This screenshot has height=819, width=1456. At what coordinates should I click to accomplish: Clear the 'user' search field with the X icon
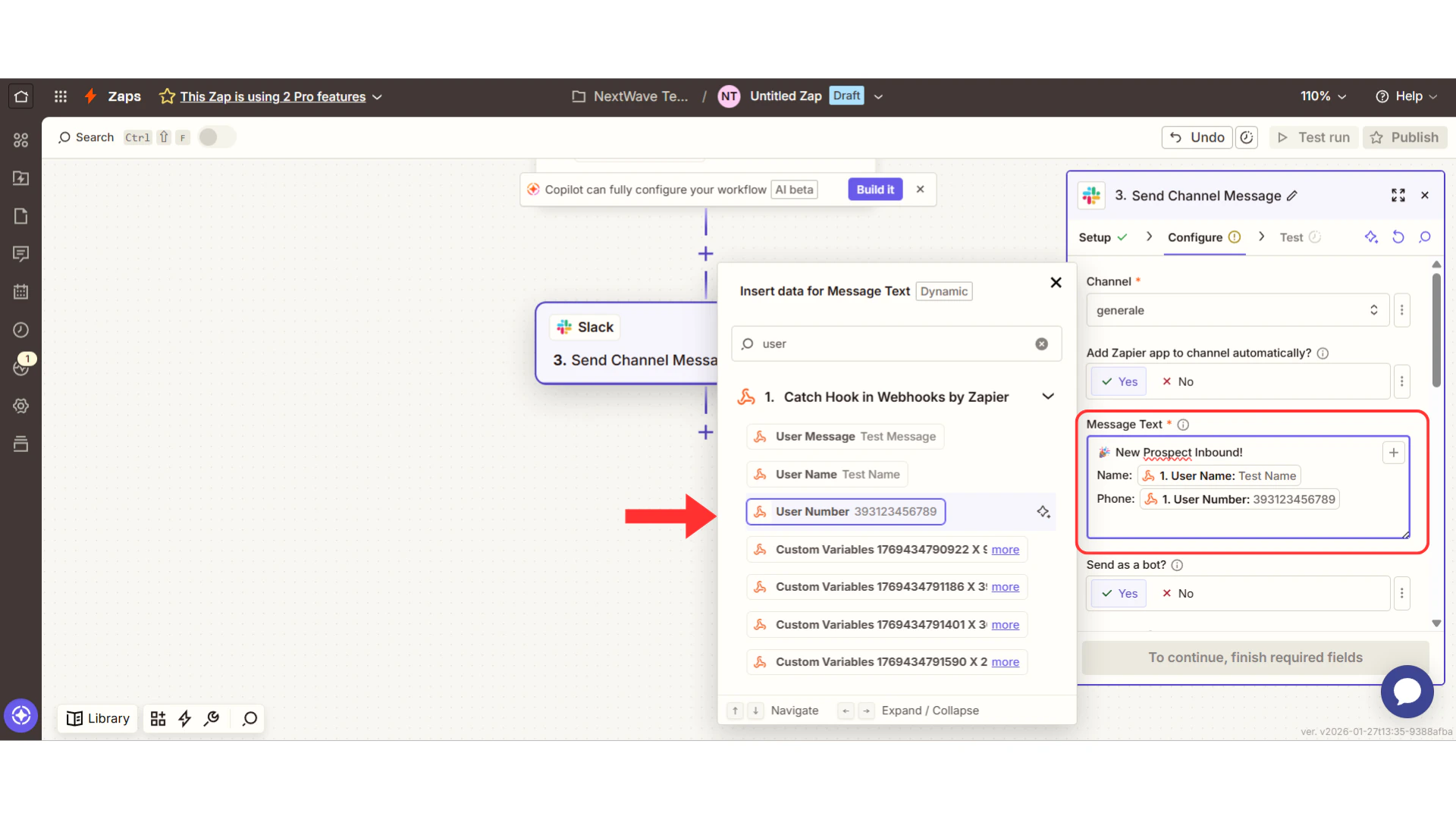[x=1042, y=344]
